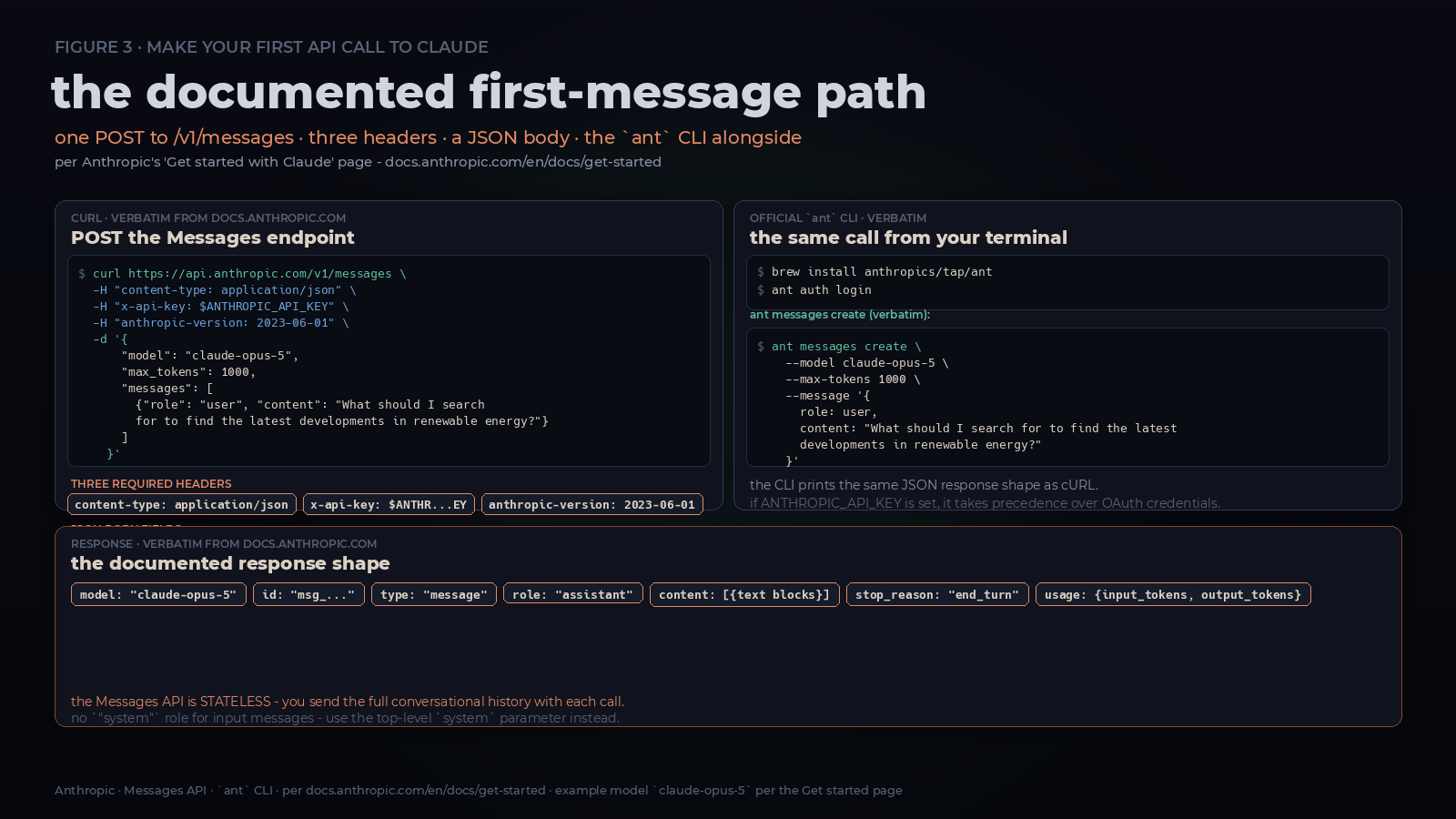Screen dimensions: 1456x819
Task: Select the "$ ant messages create \" code line
Action: click(x=839, y=347)
